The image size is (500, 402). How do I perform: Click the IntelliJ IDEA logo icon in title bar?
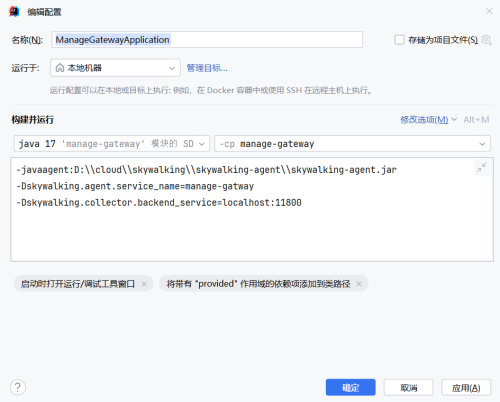coord(14,12)
